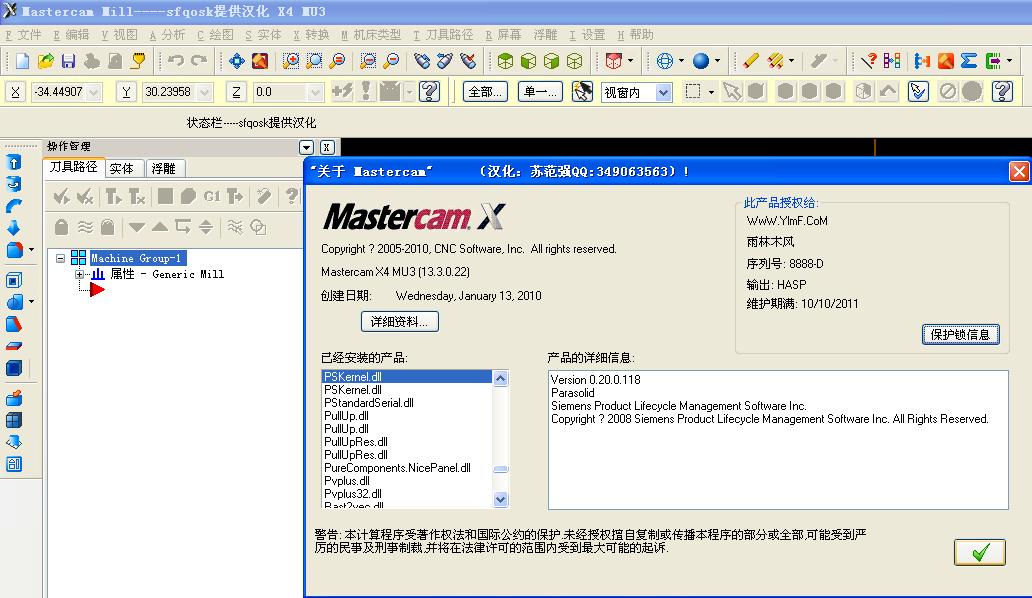Click the Redo arrow icon
This screenshot has width=1032, height=598.
click(199, 61)
